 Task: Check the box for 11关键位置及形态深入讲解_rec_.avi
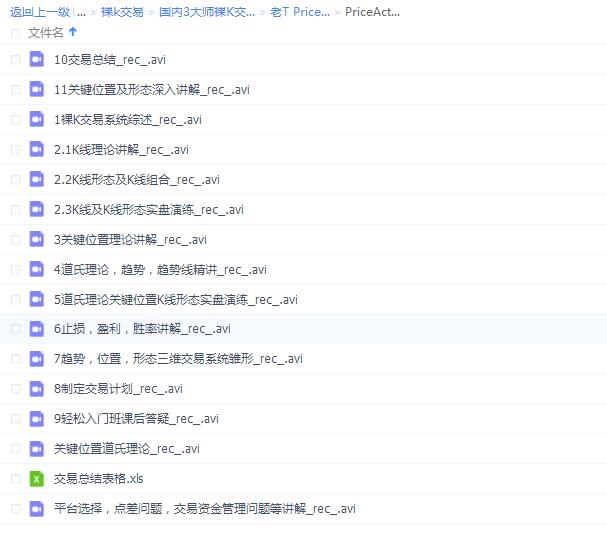coord(15,89)
